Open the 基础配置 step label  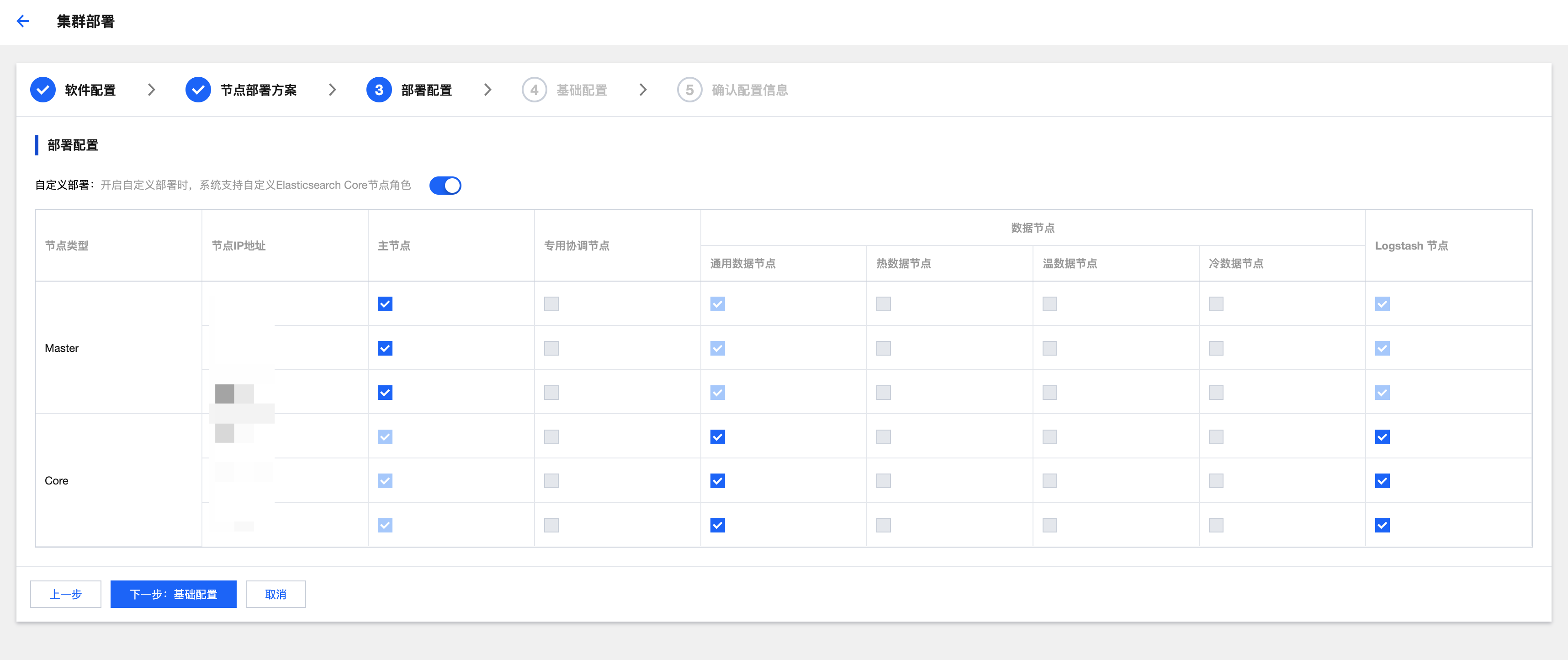[x=581, y=90]
